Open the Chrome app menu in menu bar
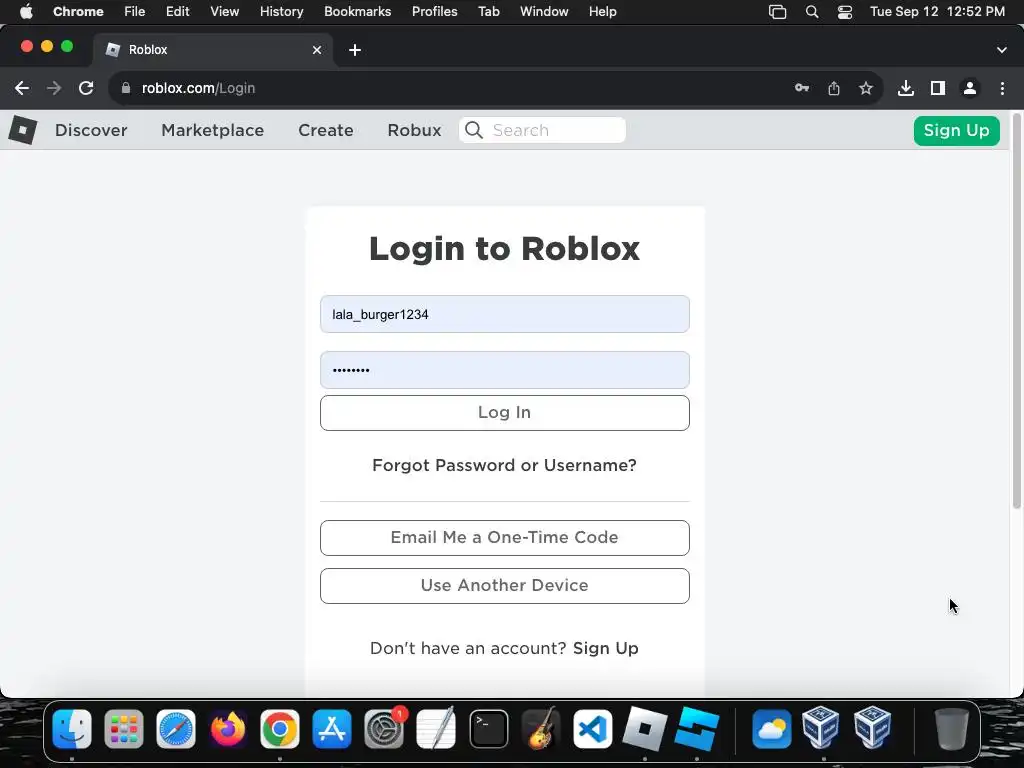The width and height of the screenshot is (1024, 768). click(78, 12)
